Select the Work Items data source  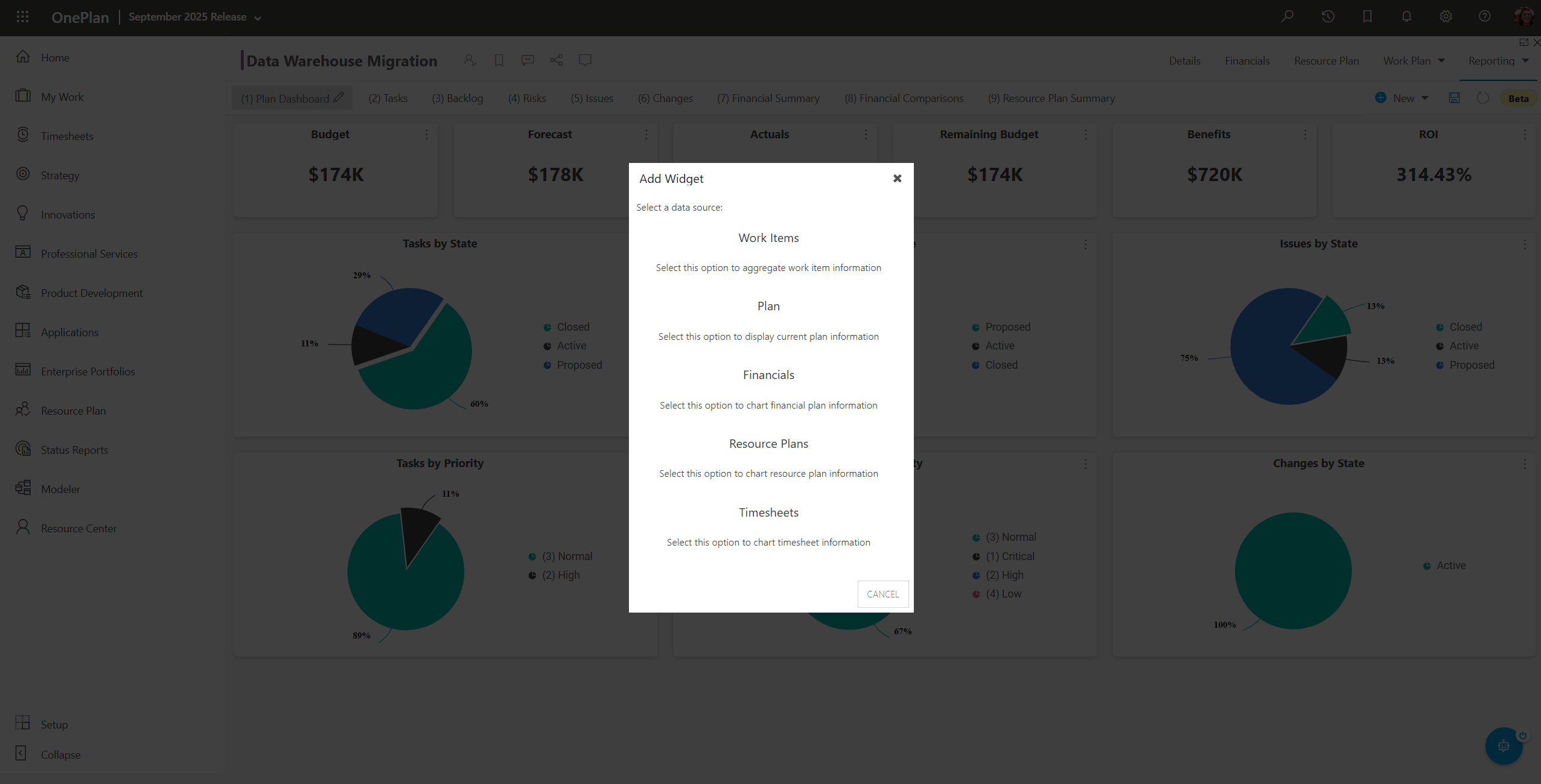tap(768, 238)
